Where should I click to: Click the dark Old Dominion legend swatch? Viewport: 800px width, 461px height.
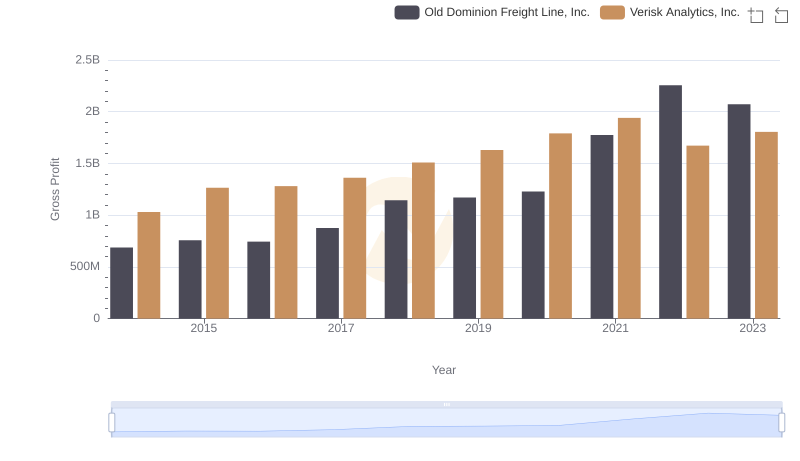click(407, 12)
